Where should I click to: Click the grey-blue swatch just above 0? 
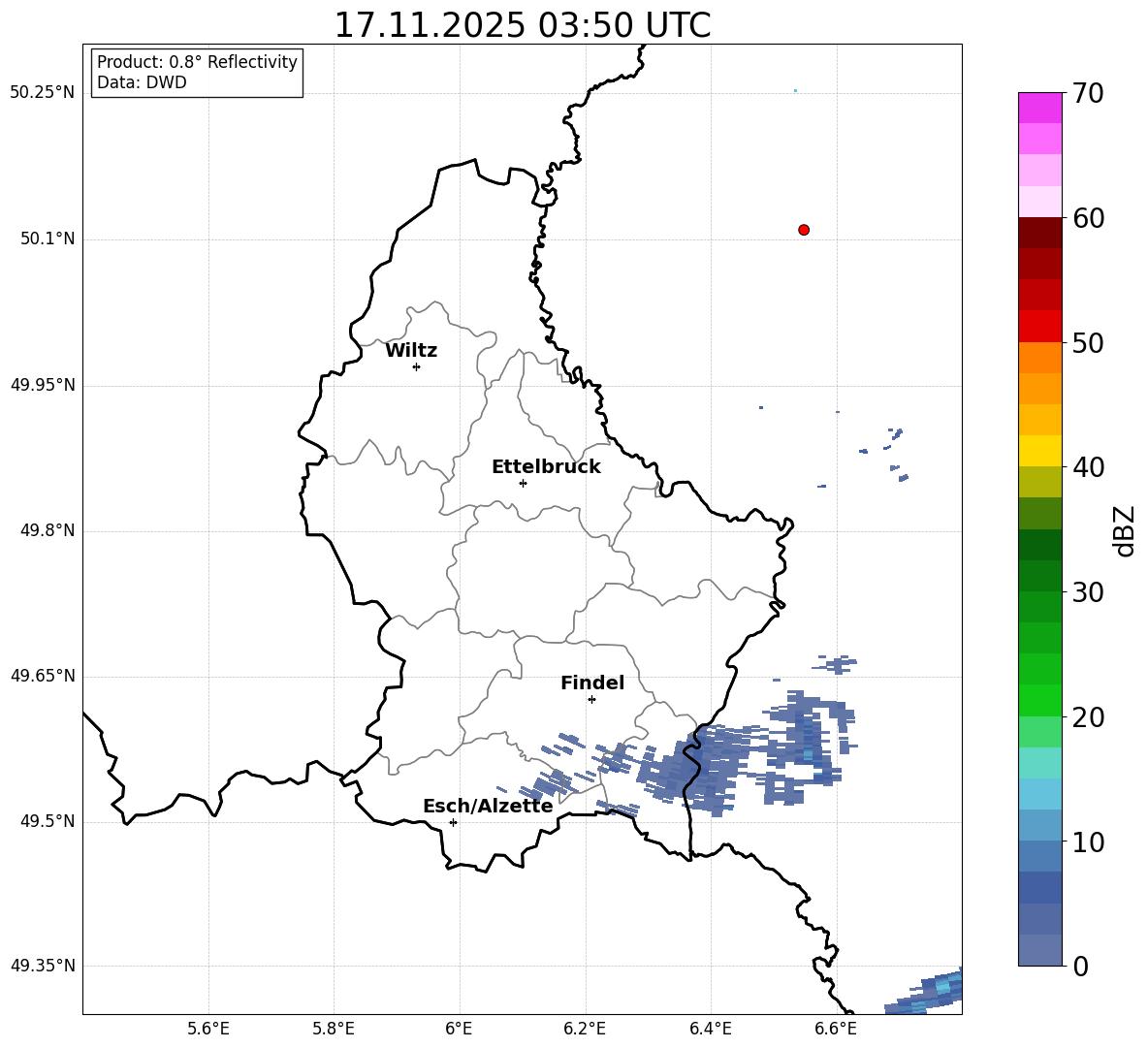point(1039,950)
